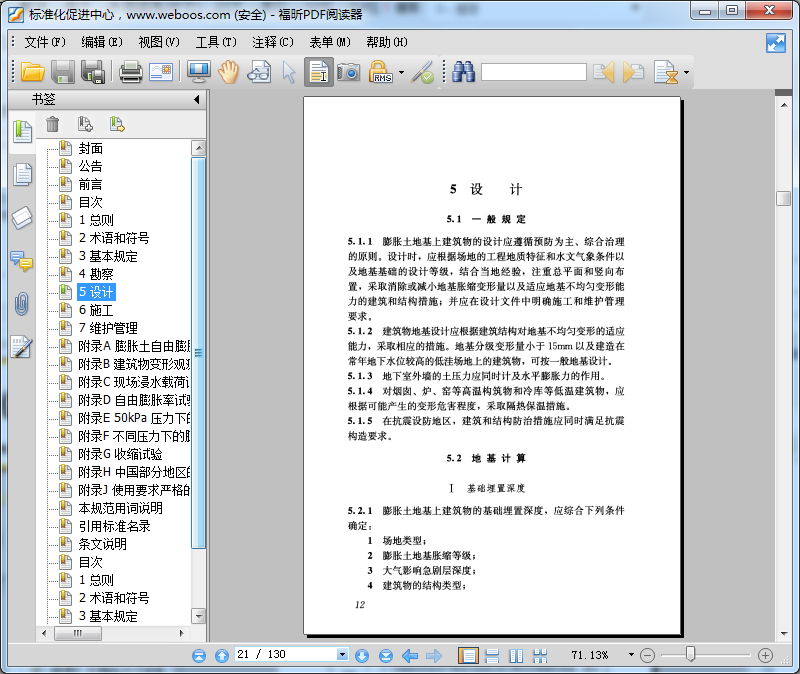The image size is (800, 674).
Task: Collapse the bookmarks panel with the arrow
Action: [x=196, y=100]
